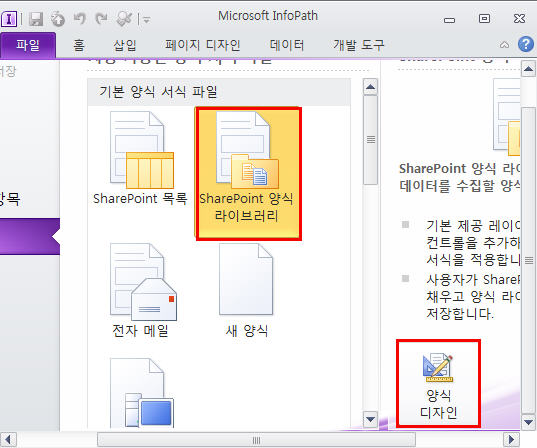Viewport: 537px width, 448px height.
Task: Click the InfoPath application icon in title bar
Action: pos(9,19)
